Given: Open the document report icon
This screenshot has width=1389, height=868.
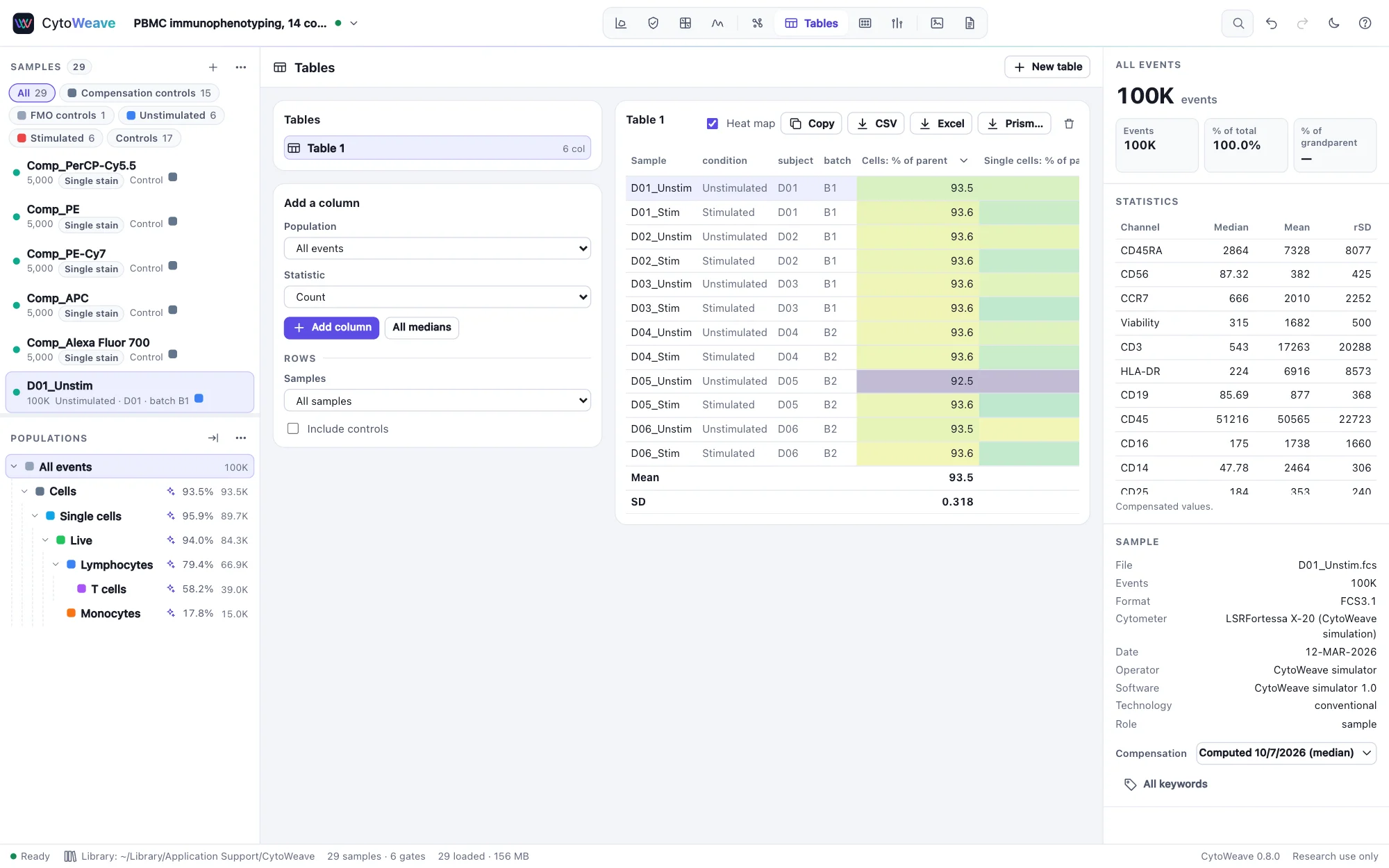Looking at the screenshot, I should coord(970,23).
